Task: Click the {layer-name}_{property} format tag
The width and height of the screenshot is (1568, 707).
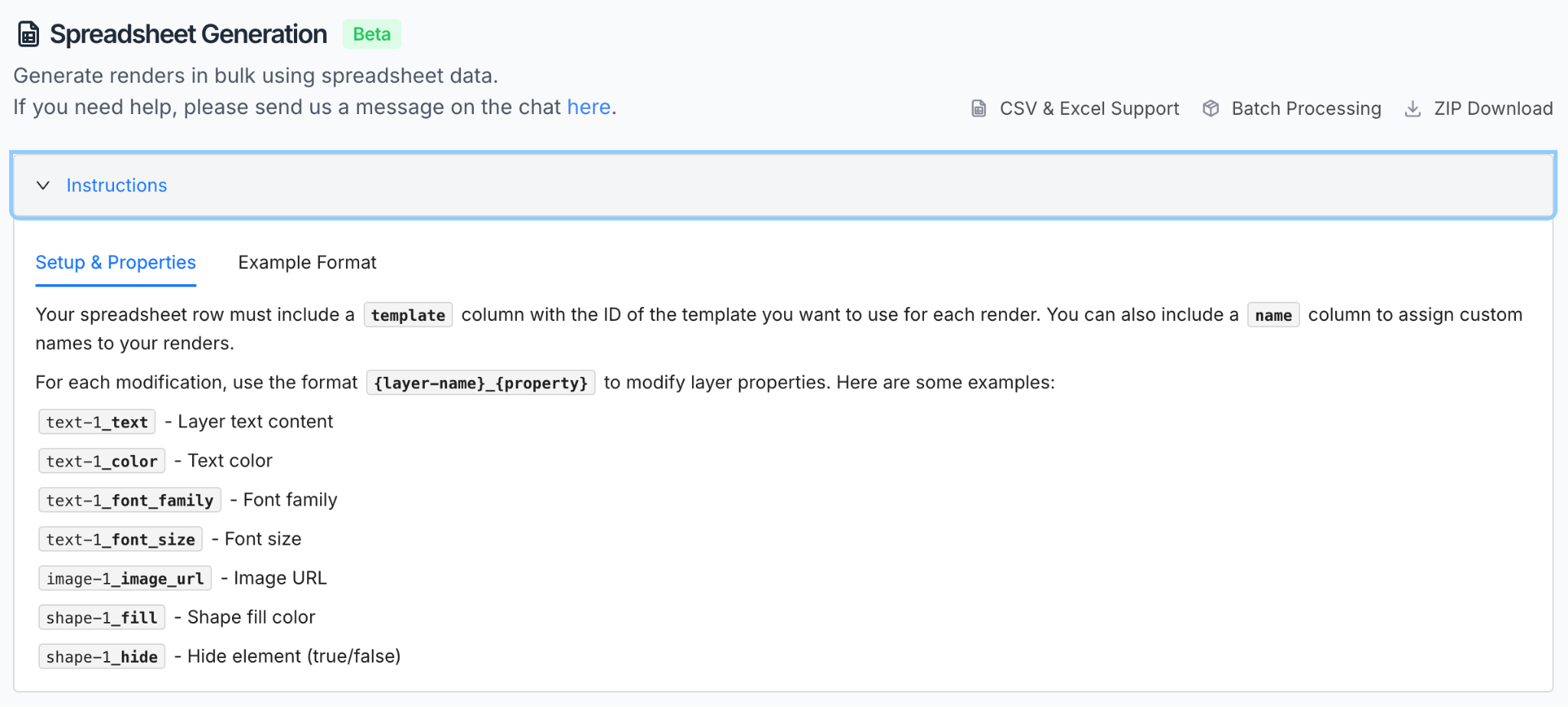Action: pos(481,382)
